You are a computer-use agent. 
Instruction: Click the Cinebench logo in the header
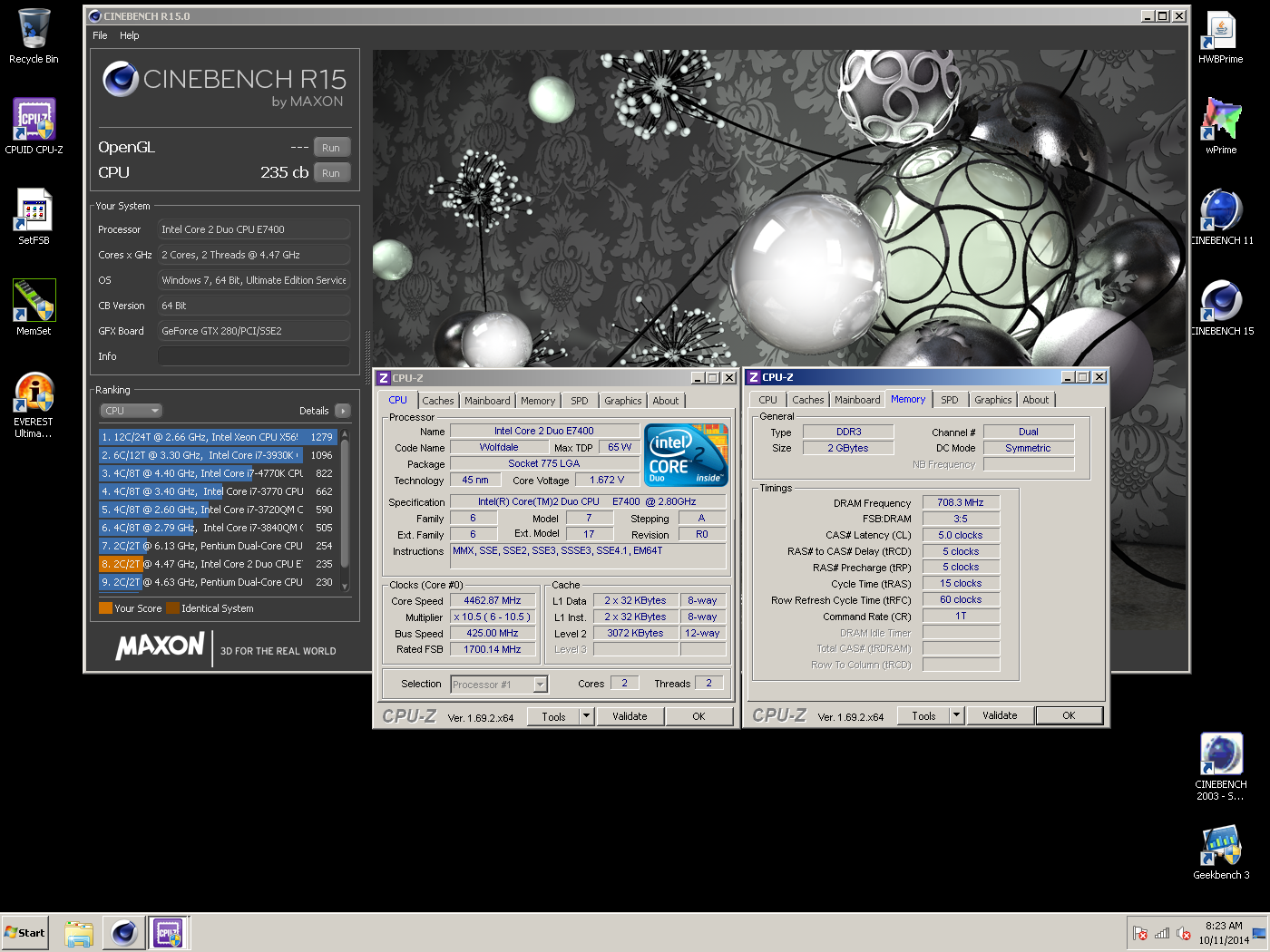click(121, 80)
